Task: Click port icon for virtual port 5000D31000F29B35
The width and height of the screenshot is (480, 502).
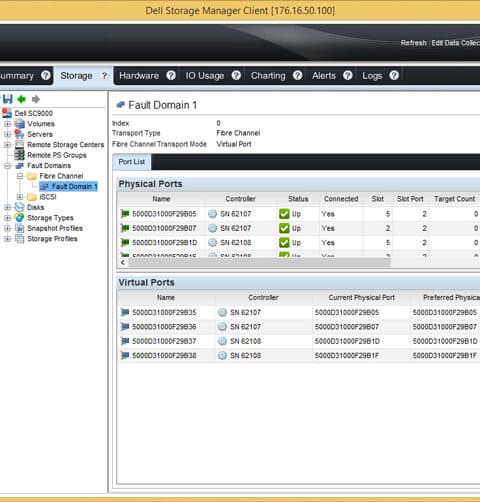Action: 125,312
